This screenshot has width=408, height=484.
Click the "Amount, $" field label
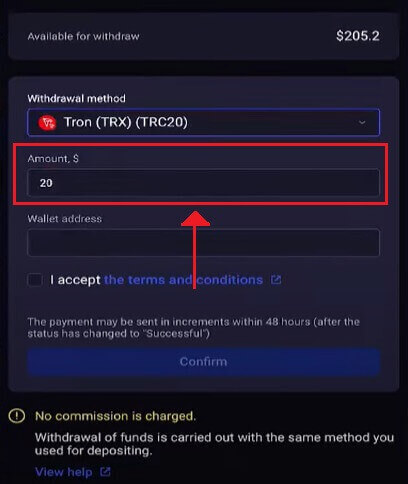pyautogui.click(x=53, y=159)
